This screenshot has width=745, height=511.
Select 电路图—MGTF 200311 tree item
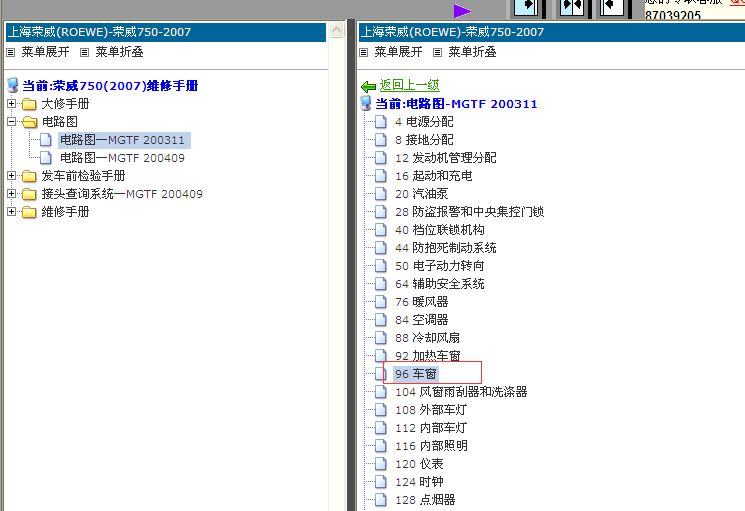tap(122, 140)
